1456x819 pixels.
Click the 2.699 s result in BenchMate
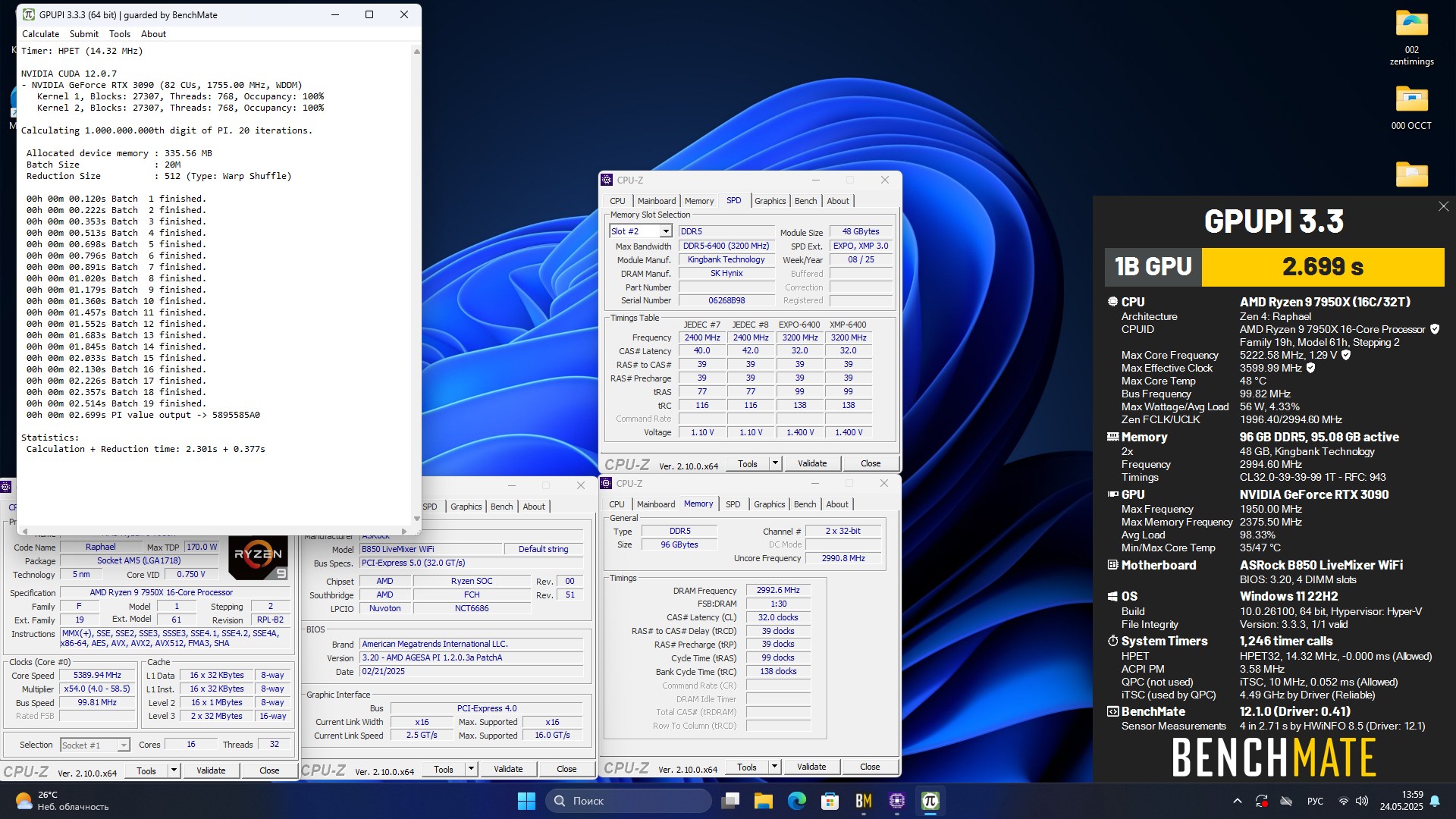click(x=1323, y=267)
